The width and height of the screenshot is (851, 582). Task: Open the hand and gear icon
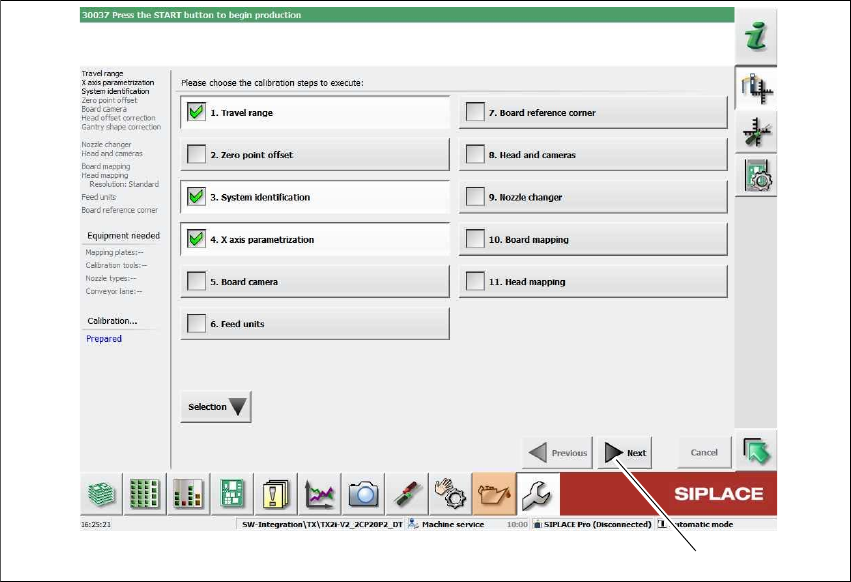[x=450, y=494]
